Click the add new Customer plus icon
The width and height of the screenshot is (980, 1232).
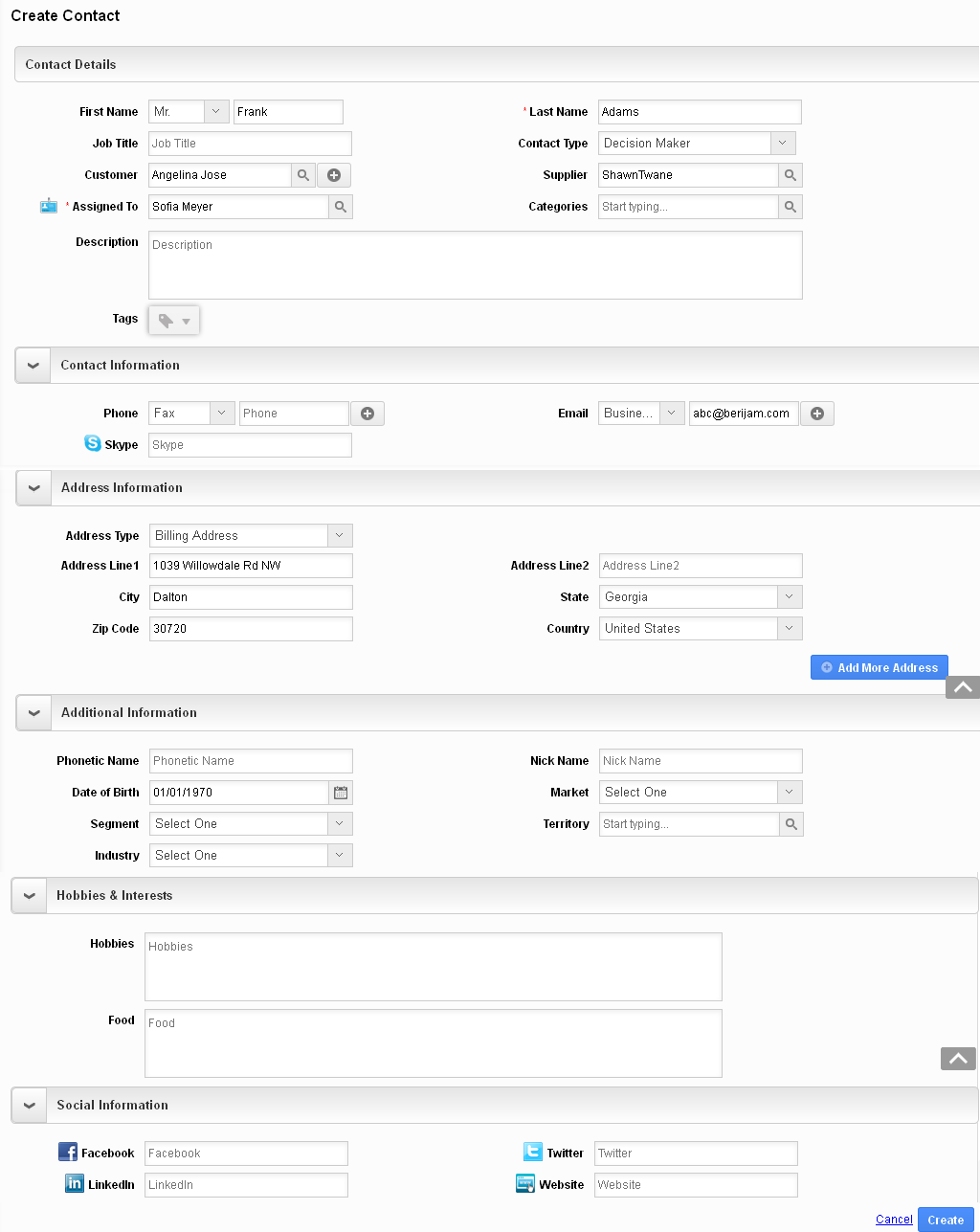point(334,175)
